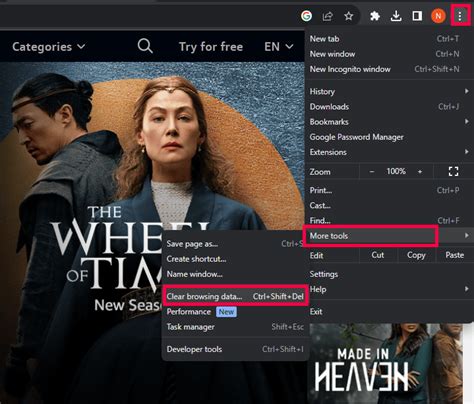Viewport: 474px width, 404px height.
Task: Open Downloads from the menu
Action: pos(389,107)
